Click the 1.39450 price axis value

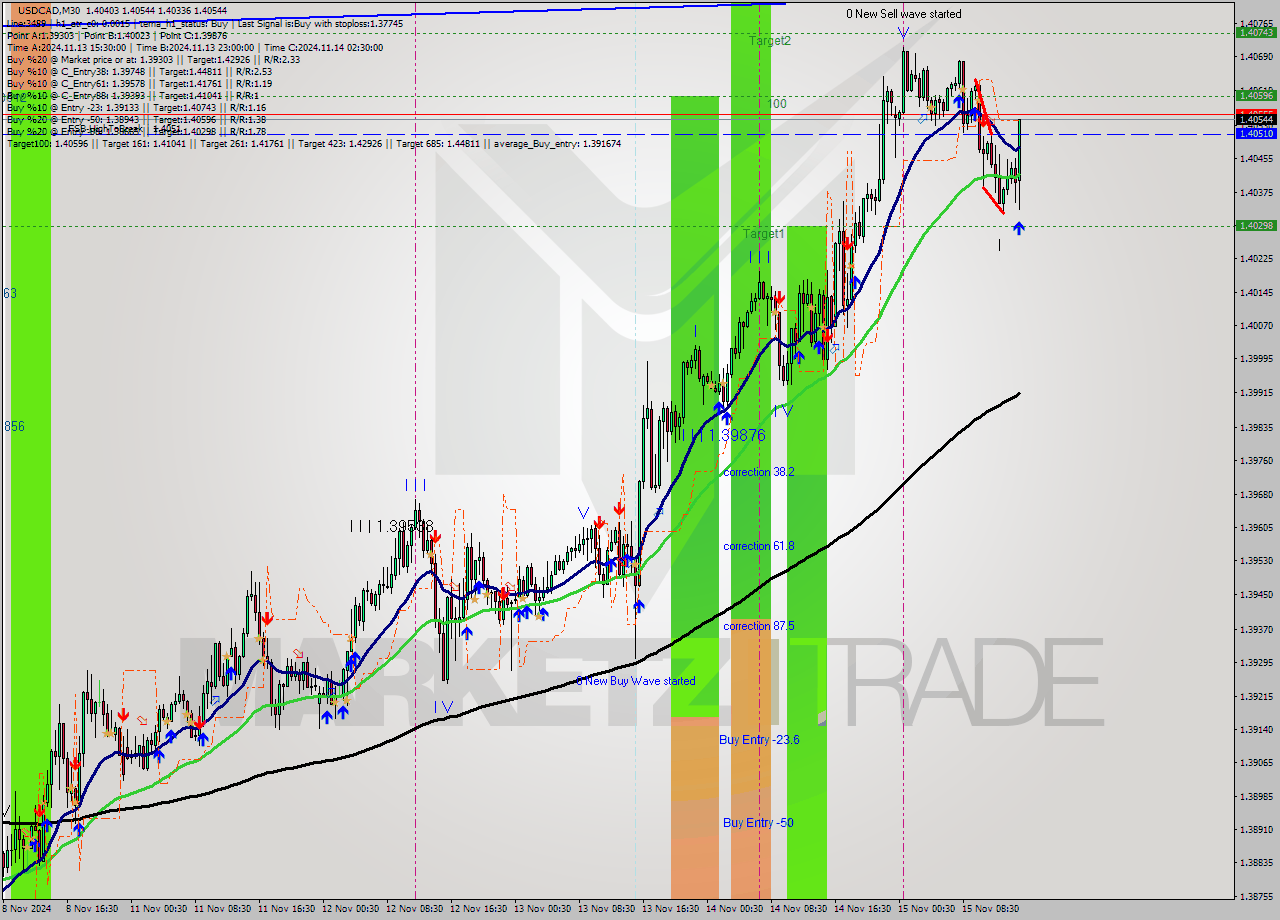1255,594
